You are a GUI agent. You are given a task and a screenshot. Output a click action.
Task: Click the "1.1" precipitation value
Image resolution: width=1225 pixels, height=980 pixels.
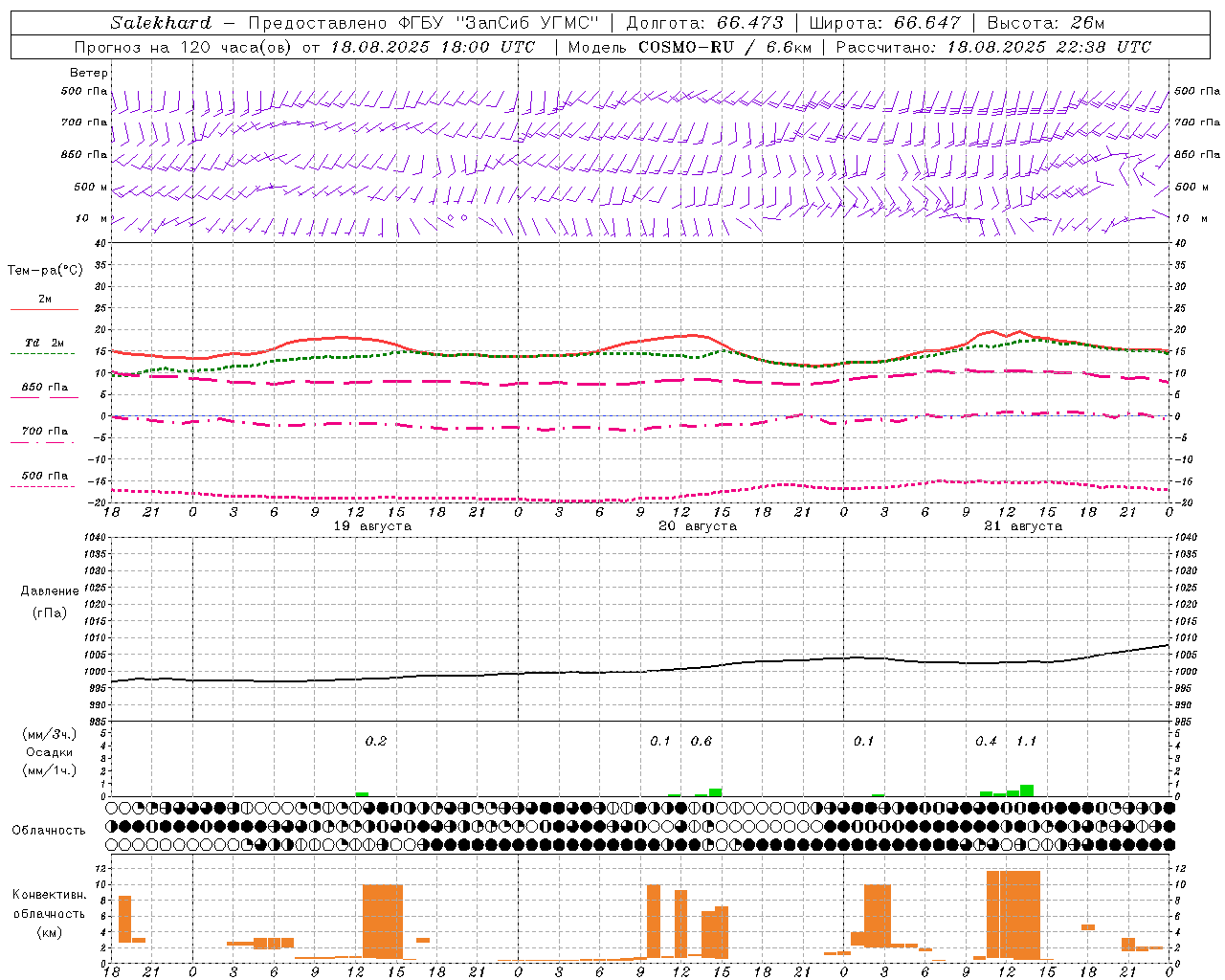tap(1026, 741)
